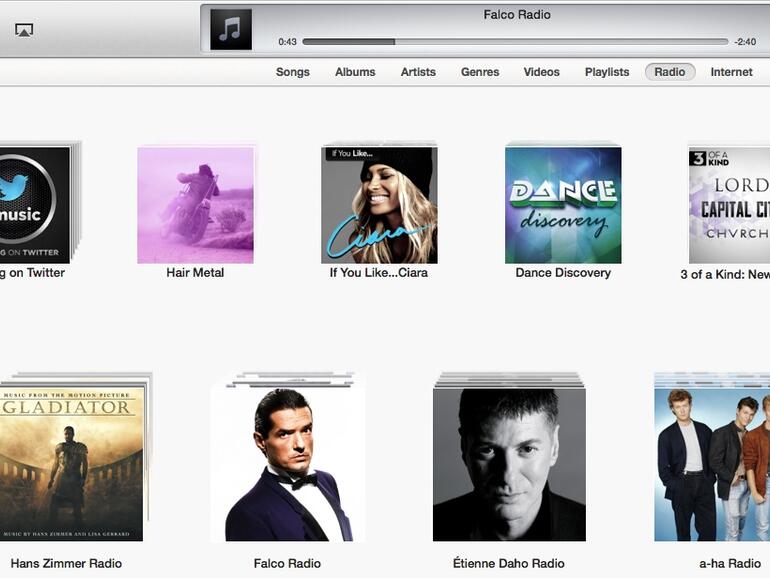Select the Radio tab
The width and height of the screenshot is (770, 578).
pyautogui.click(x=670, y=72)
